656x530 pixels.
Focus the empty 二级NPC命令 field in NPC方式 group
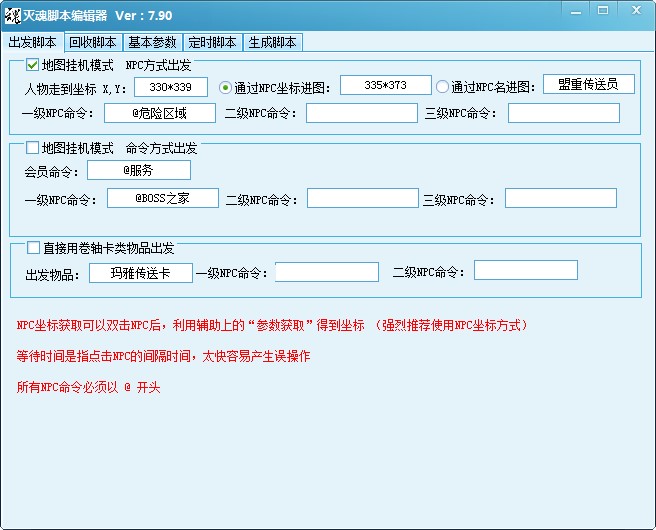[362, 113]
